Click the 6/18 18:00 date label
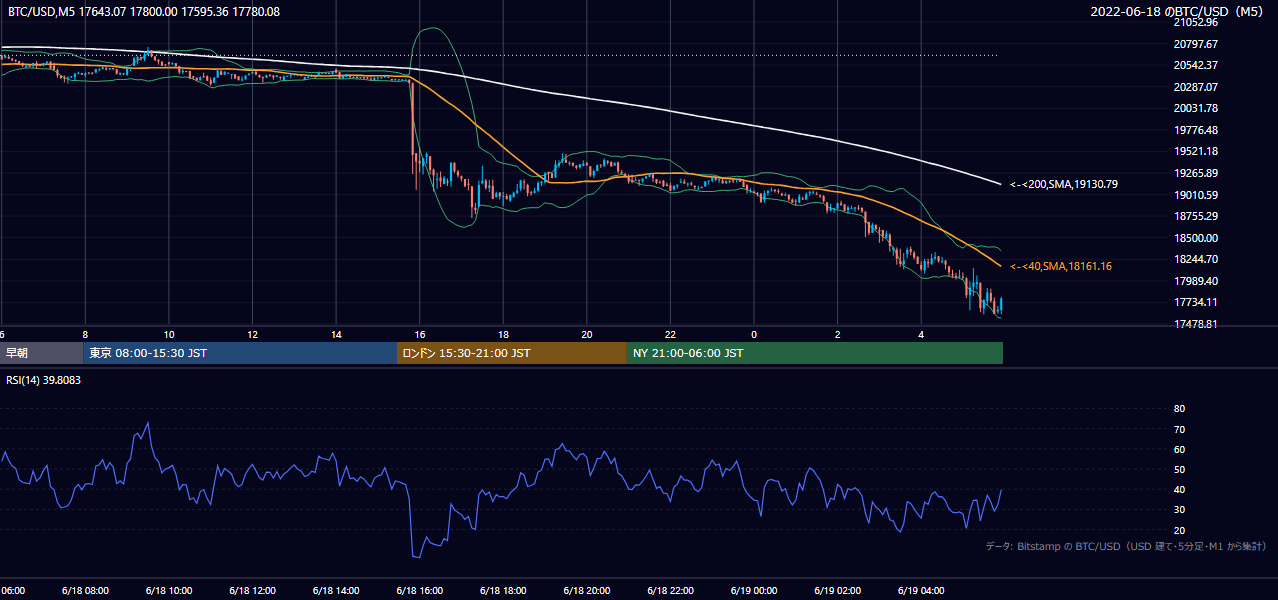The height and width of the screenshot is (600, 1278). (x=503, y=590)
